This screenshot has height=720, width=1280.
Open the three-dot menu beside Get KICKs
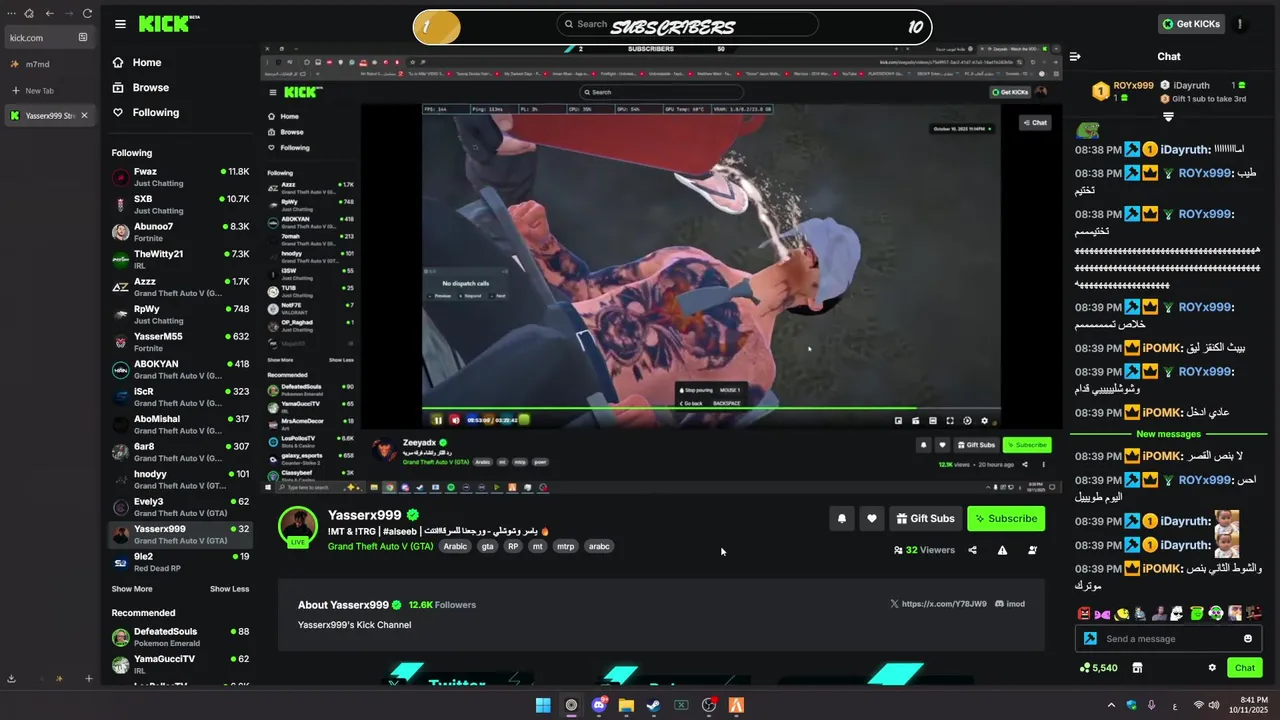1240,24
